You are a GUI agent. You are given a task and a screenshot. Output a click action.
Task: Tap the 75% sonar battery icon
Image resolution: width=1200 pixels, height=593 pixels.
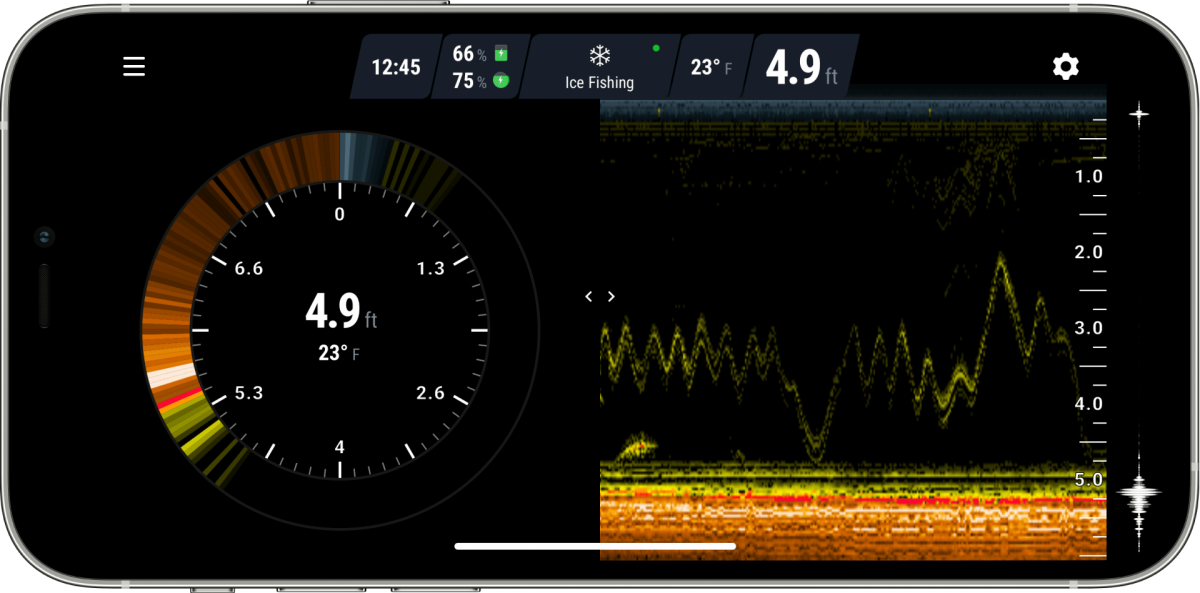click(501, 81)
